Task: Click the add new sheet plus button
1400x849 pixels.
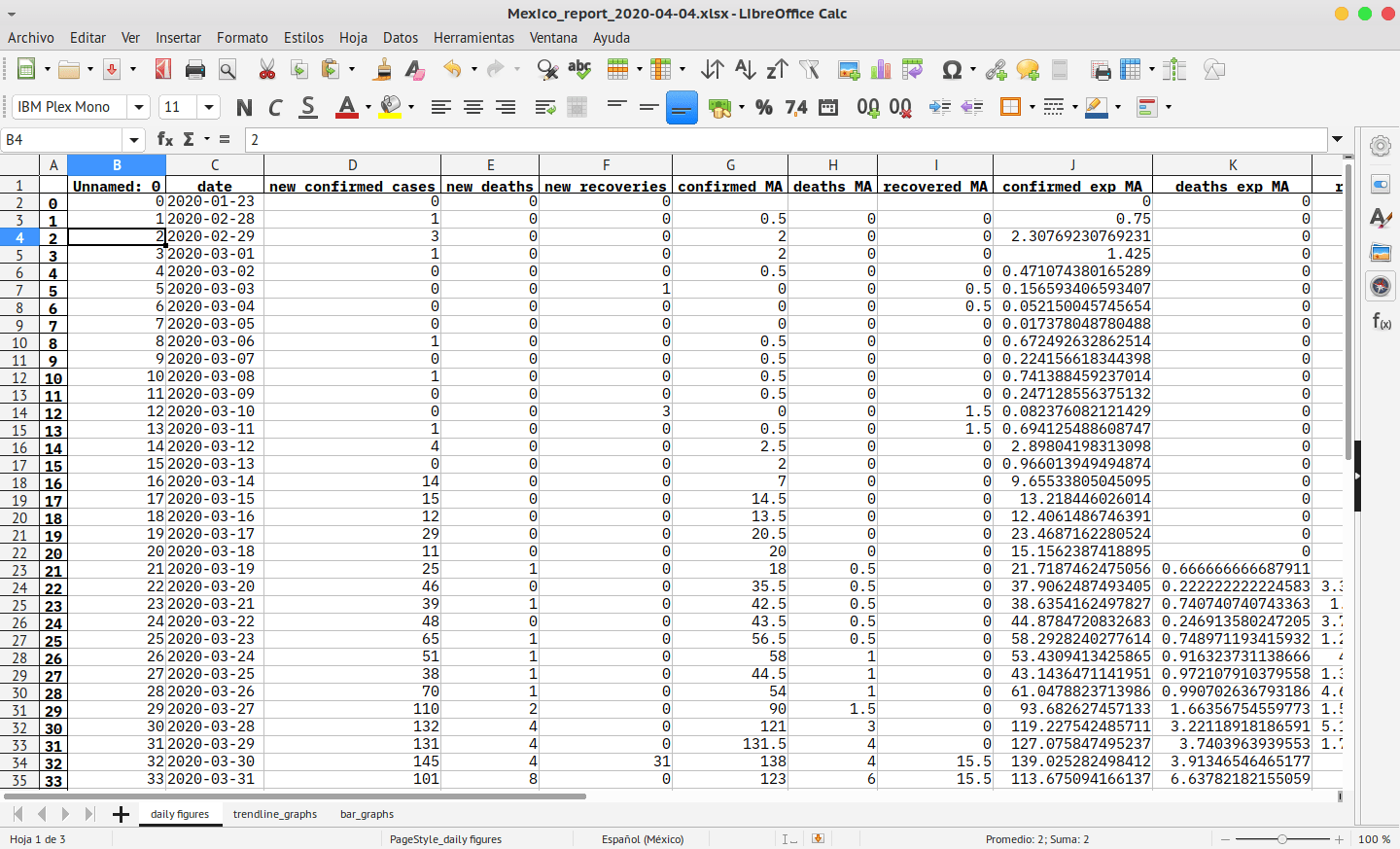Action: click(121, 814)
